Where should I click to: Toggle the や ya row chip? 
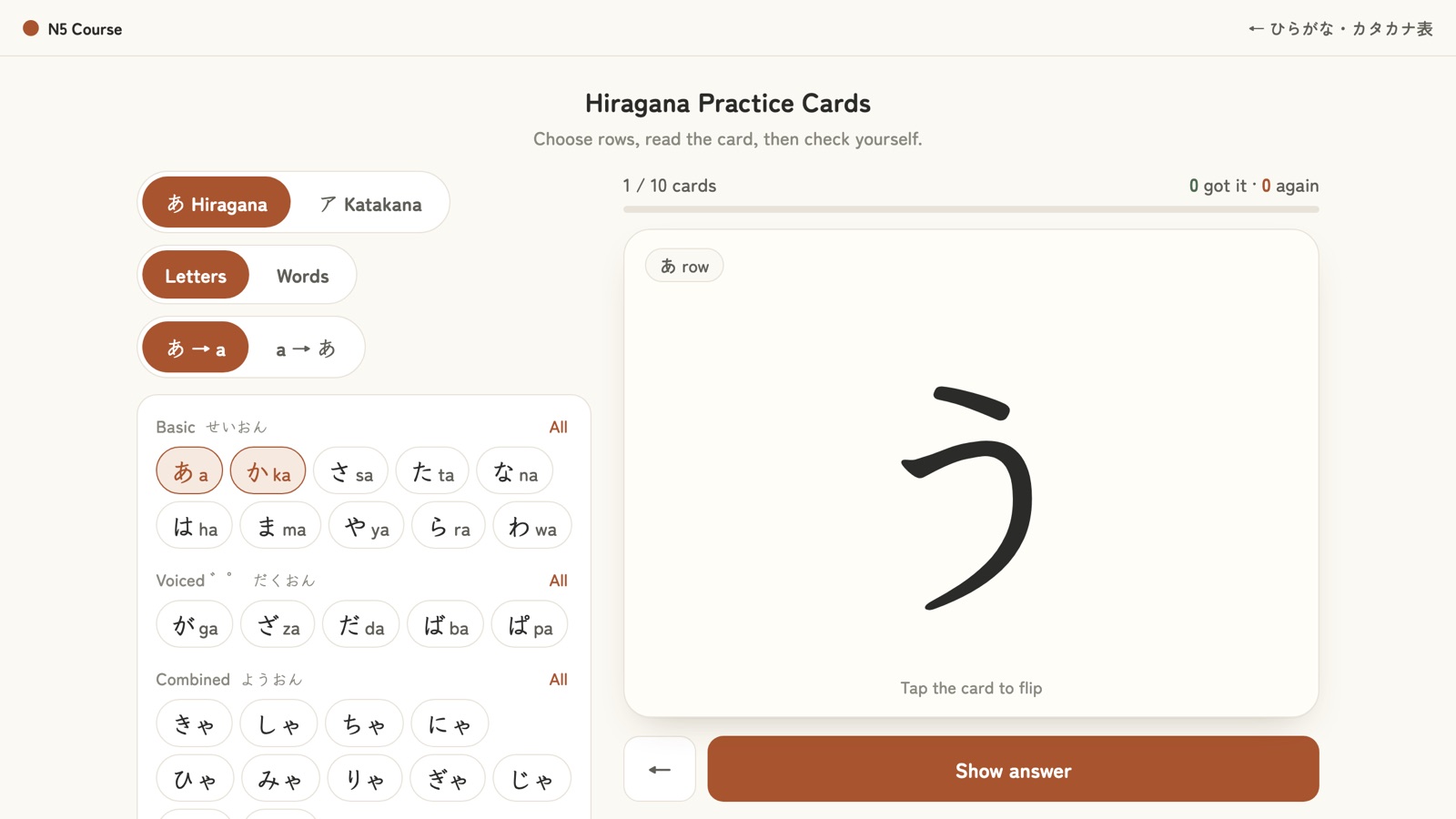tap(367, 526)
